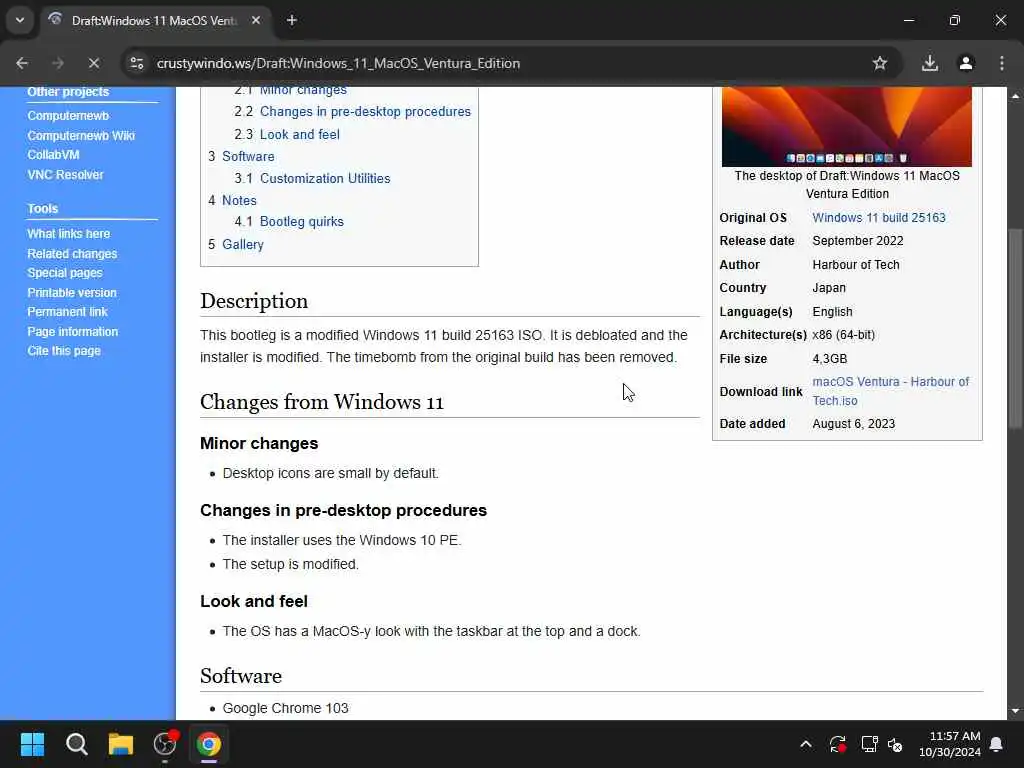Open Page information link
The height and width of the screenshot is (768, 1024).
(72, 332)
